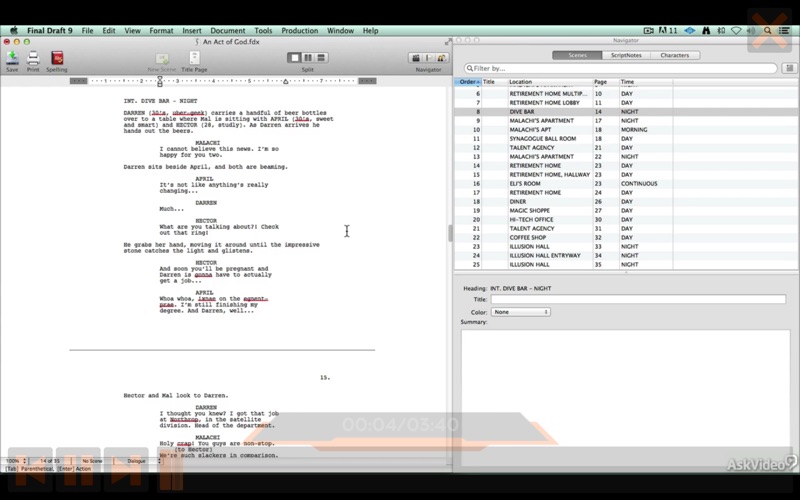
Task: Switch to the Scenes tab in Navigator
Action: coord(577,55)
